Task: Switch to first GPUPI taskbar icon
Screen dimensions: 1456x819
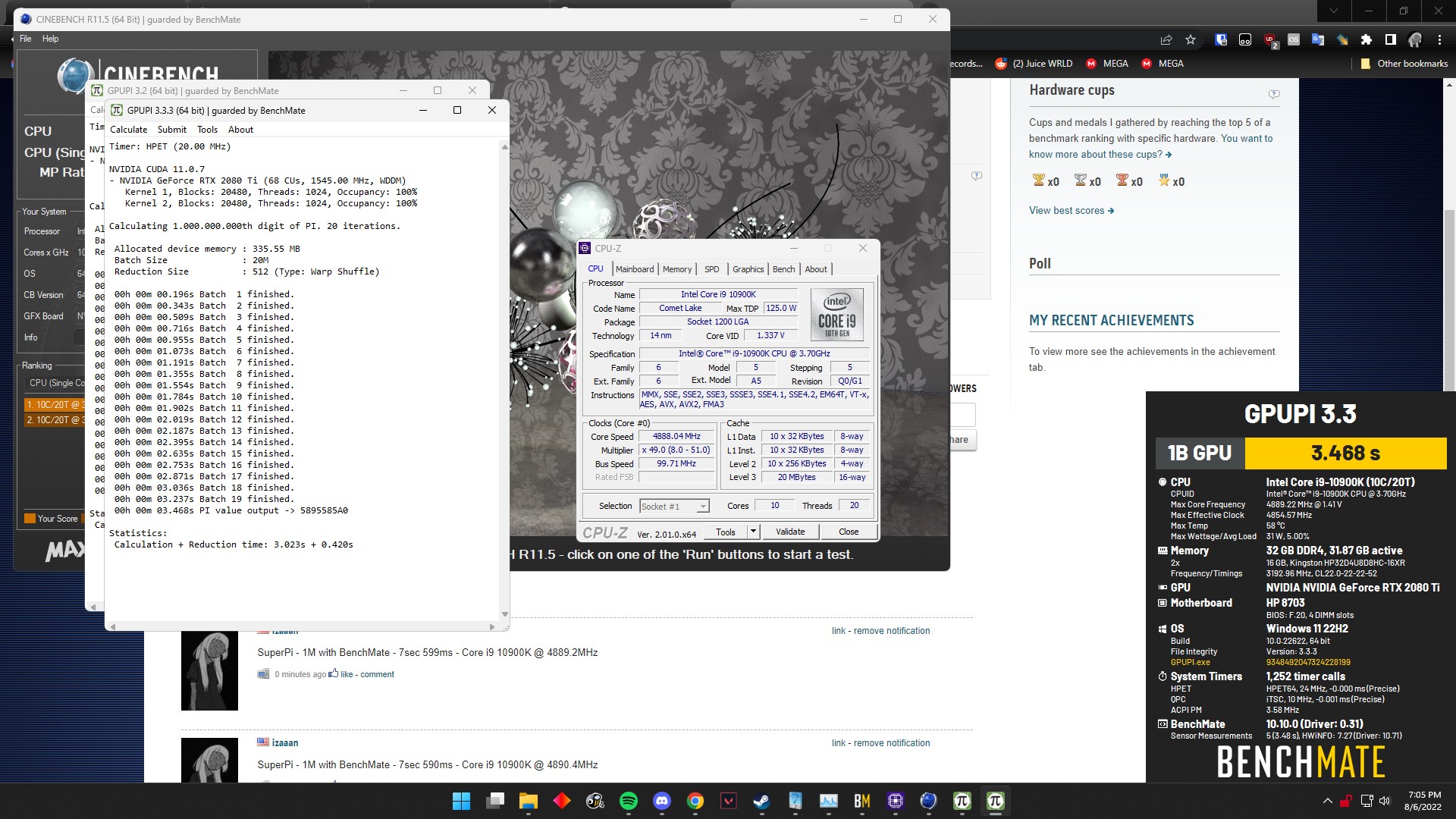Action: 962,801
